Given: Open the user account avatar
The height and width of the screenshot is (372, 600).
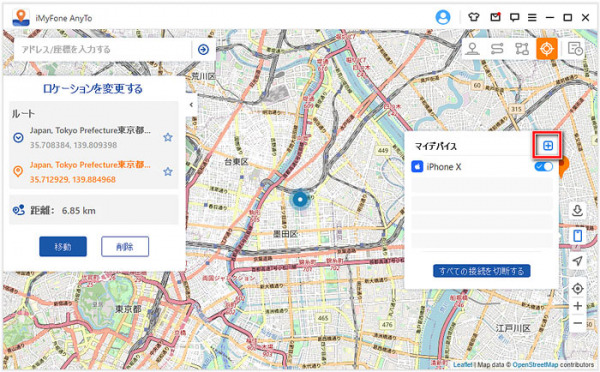Looking at the screenshot, I should coord(443,17).
